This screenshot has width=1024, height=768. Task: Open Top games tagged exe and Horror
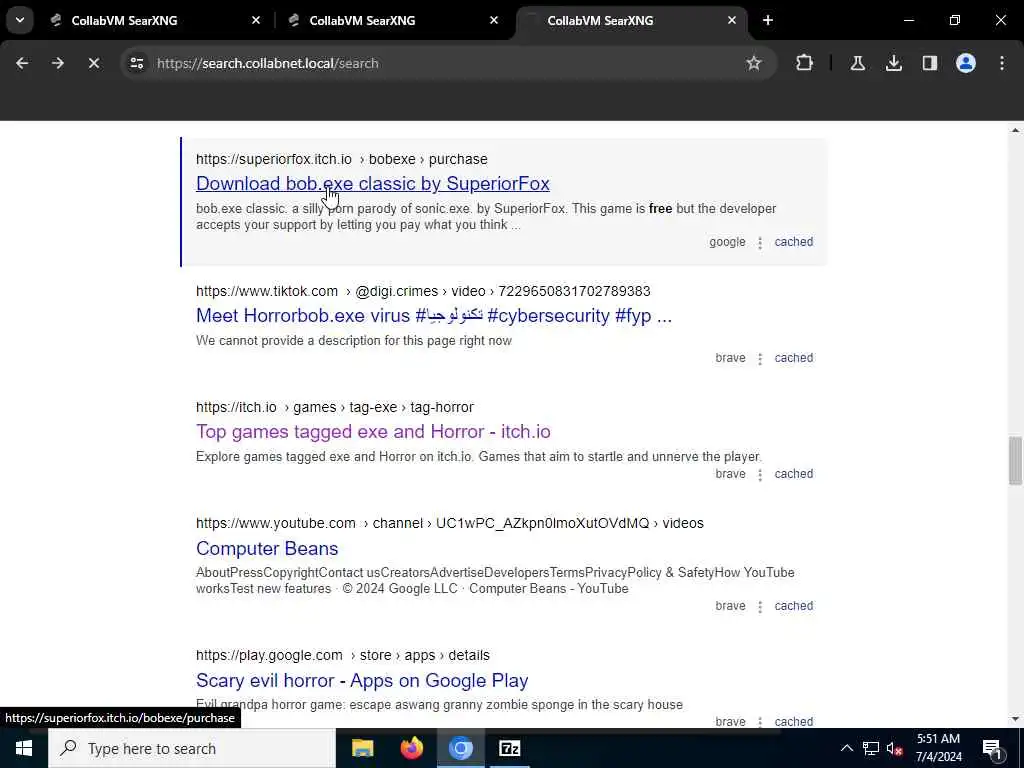click(373, 432)
